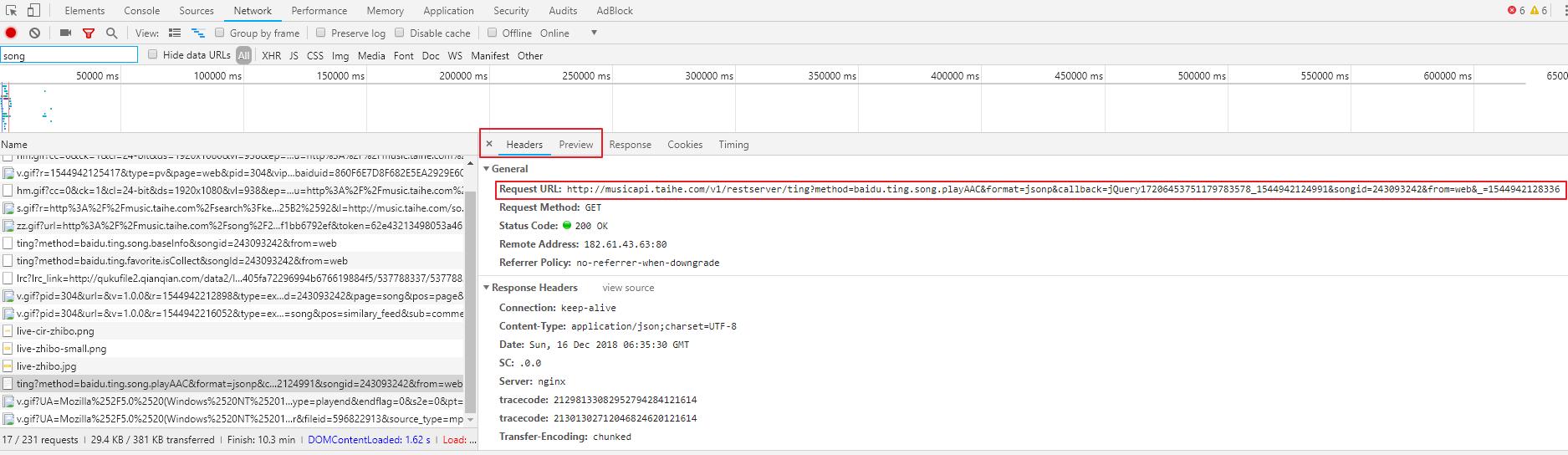Filter requests by Doc
1568x455 pixels.
431,55
